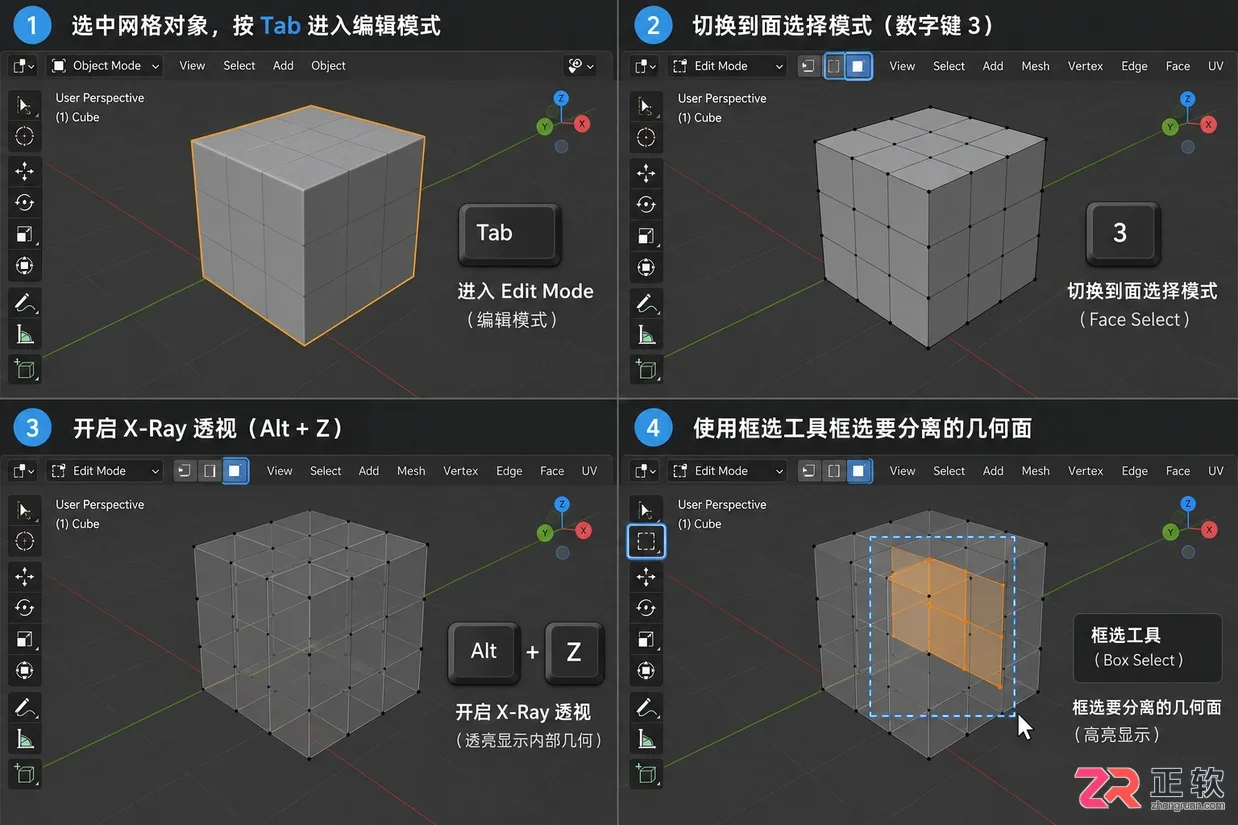
Task: Select the Tweak select tool in step 1 viewport
Action: [25, 106]
